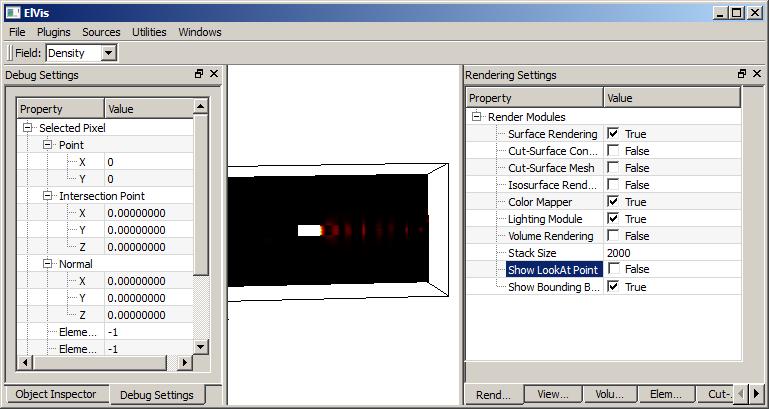Collapse the Selected Pixel tree node
The height and width of the screenshot is (409, 769).
click(27, 128)
